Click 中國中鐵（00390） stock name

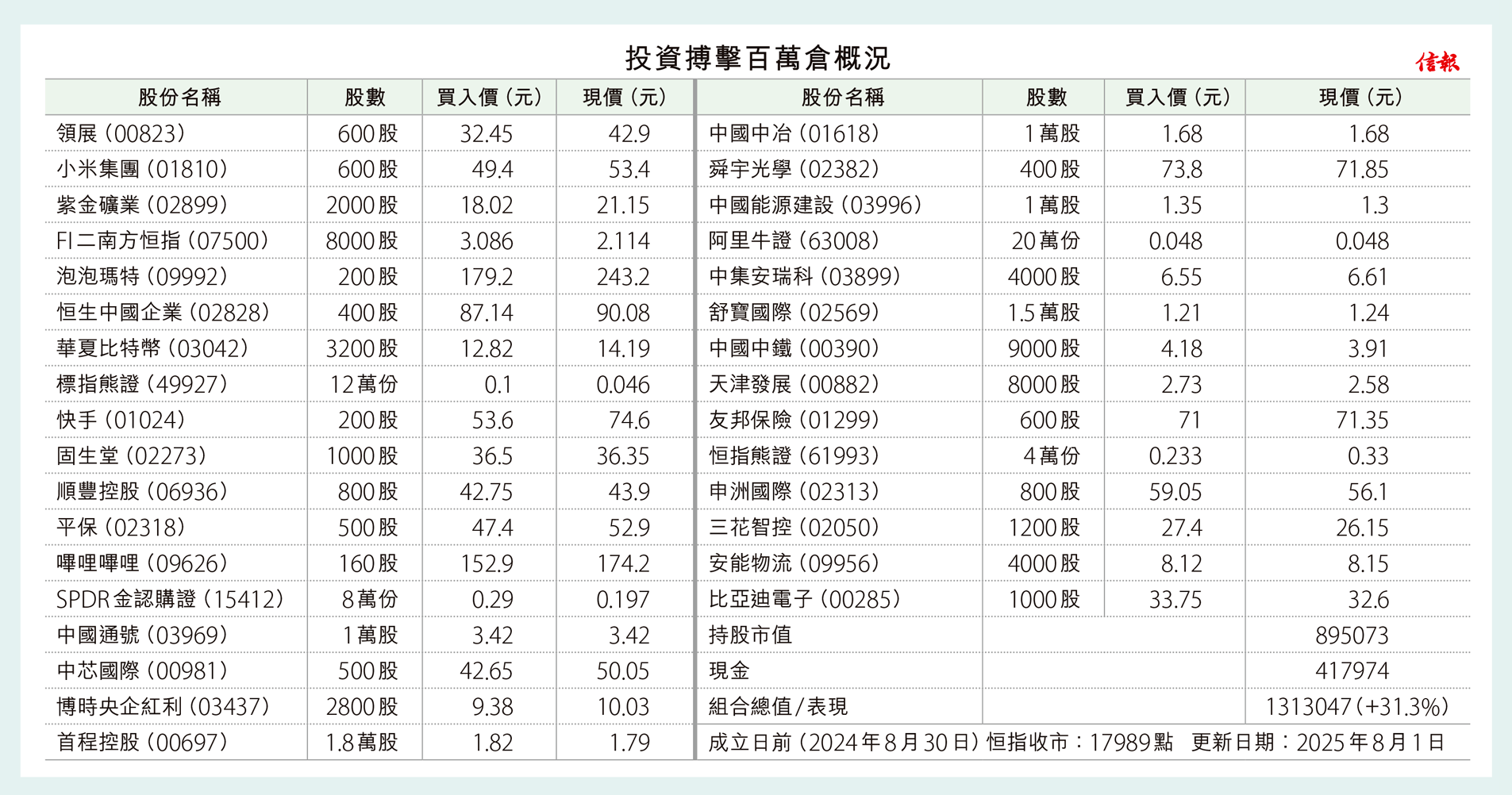[794, 348]
